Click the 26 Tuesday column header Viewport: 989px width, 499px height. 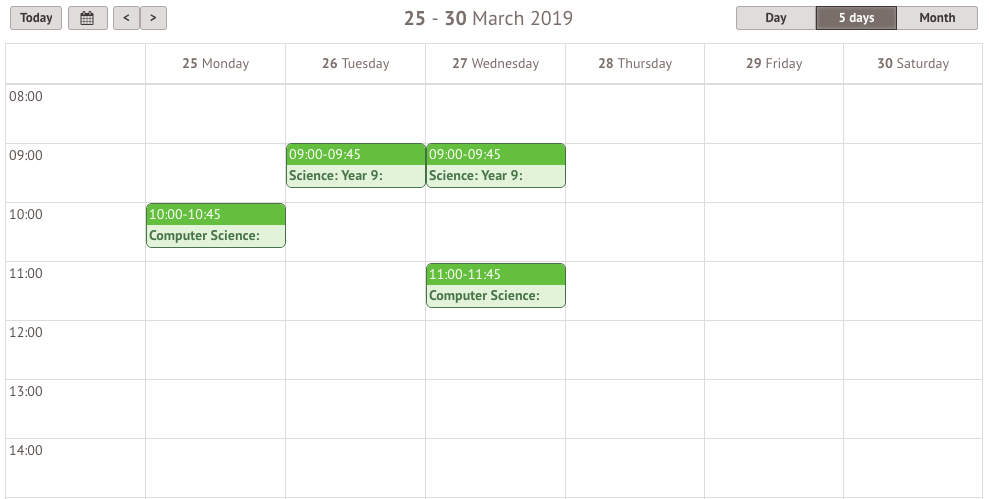(356, 63)
